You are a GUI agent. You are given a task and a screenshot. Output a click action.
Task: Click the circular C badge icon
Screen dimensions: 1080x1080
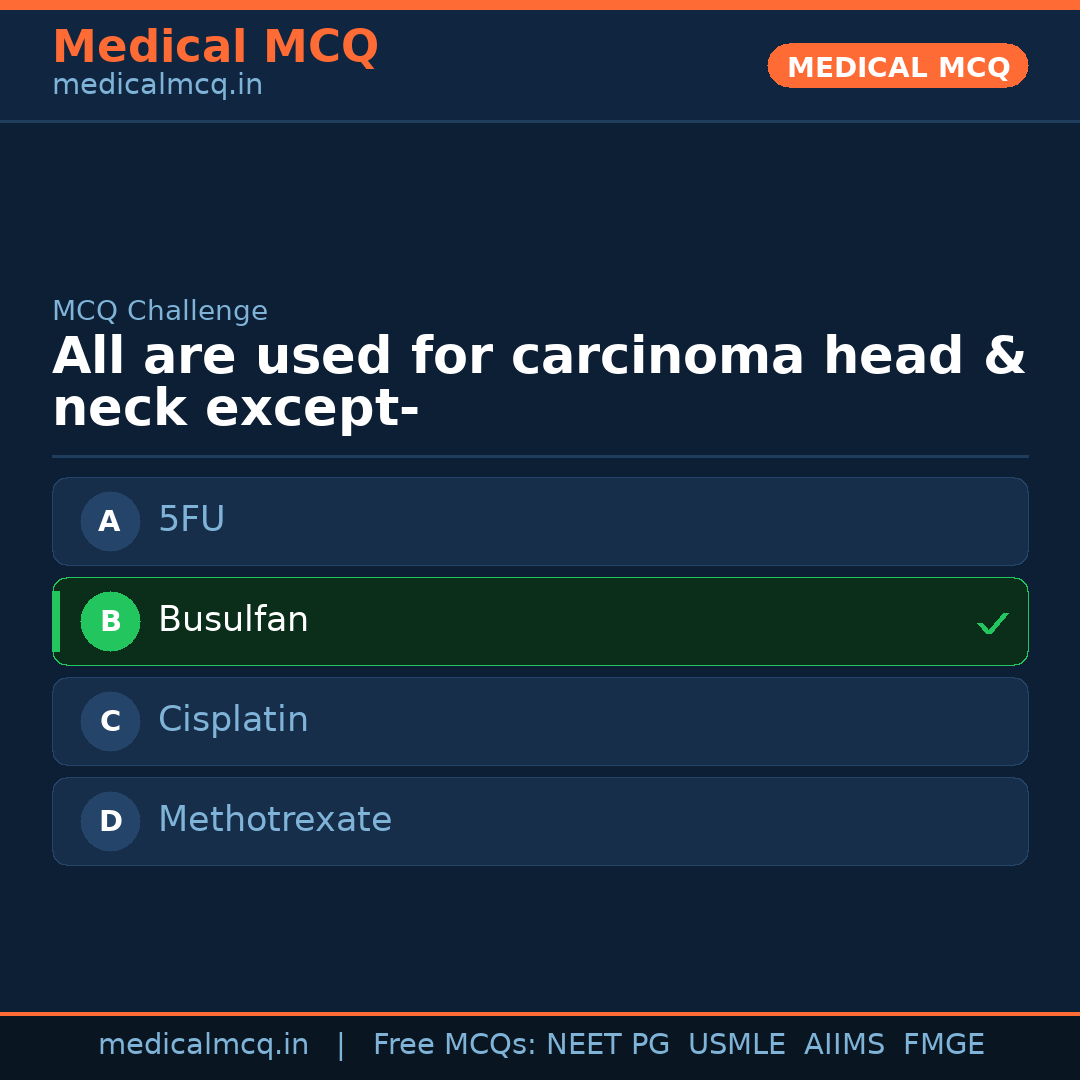[110, 721]
